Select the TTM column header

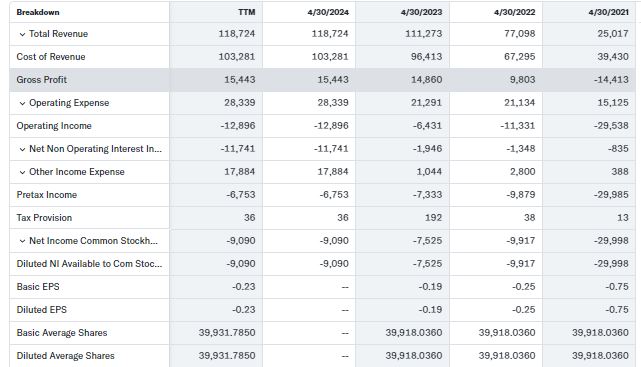pos(247,12)
